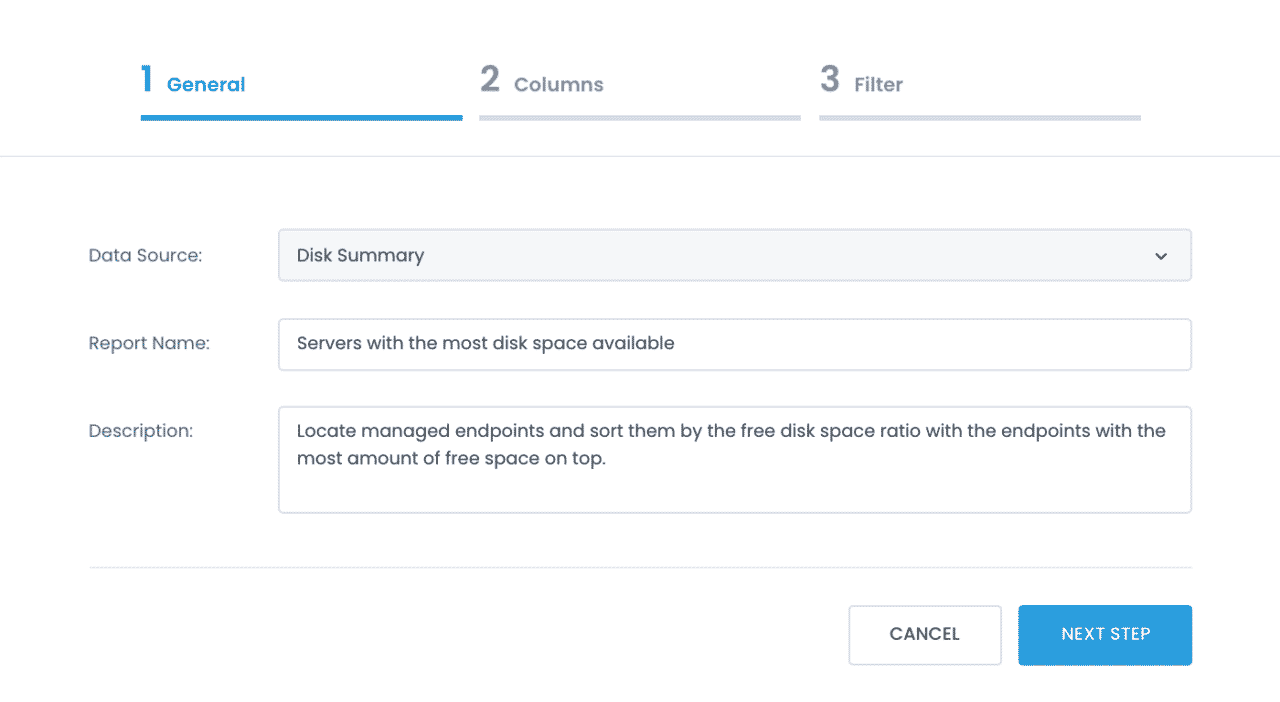
Task: Select the report name text Servers with most disk space
Action: pyautogui.click(x=485, y=343)
